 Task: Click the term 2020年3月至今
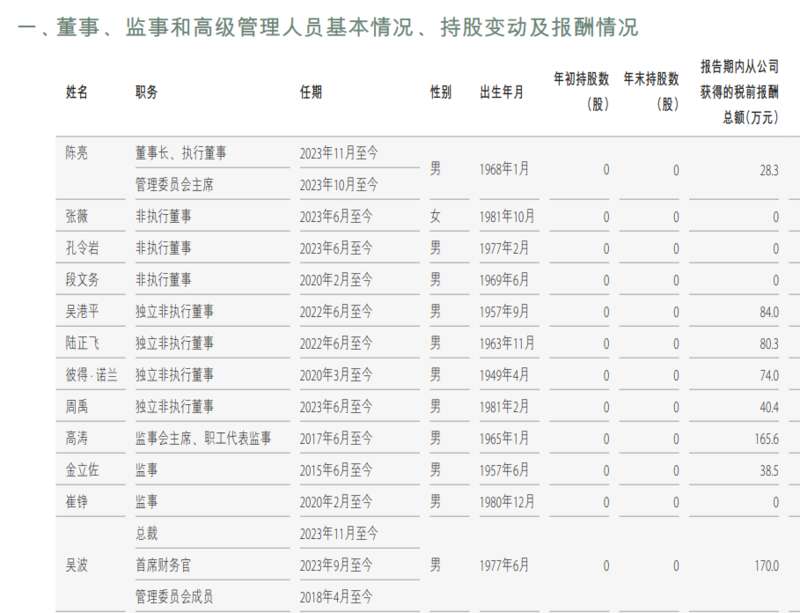click(x=336, y=375)
